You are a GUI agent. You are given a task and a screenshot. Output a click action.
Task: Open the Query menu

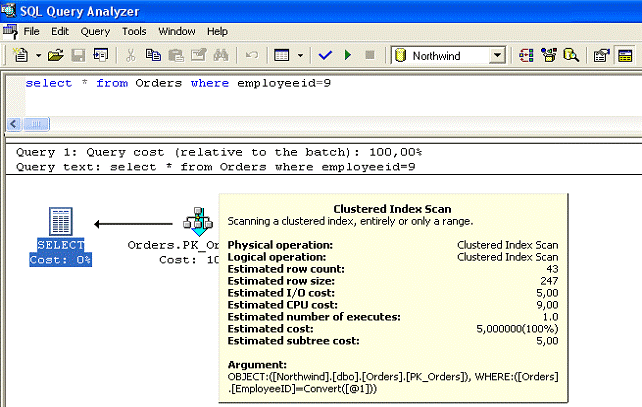pyautogui.click(x=95, y=31)
